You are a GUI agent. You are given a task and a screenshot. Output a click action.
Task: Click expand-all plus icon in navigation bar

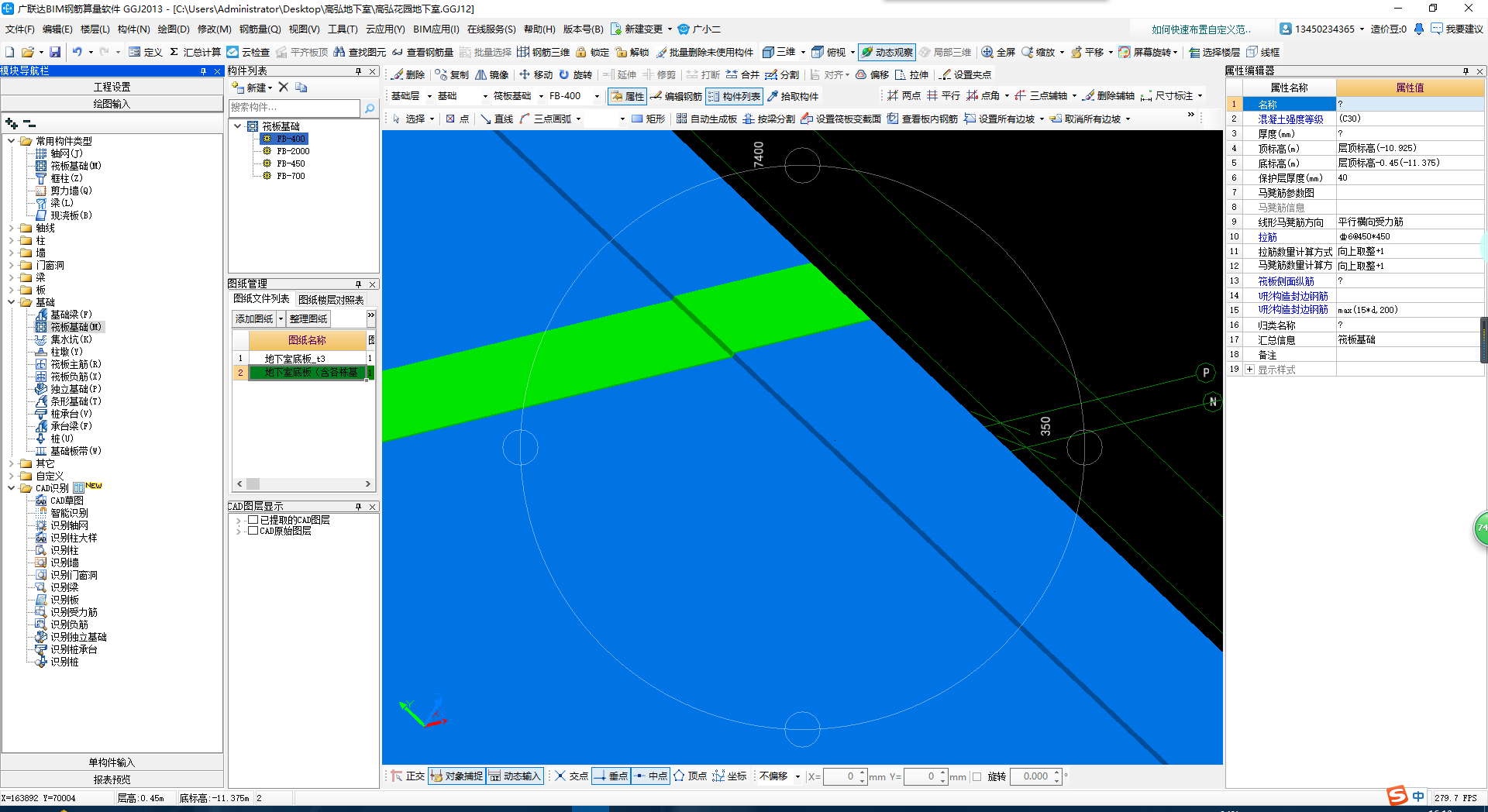point(11,124)
